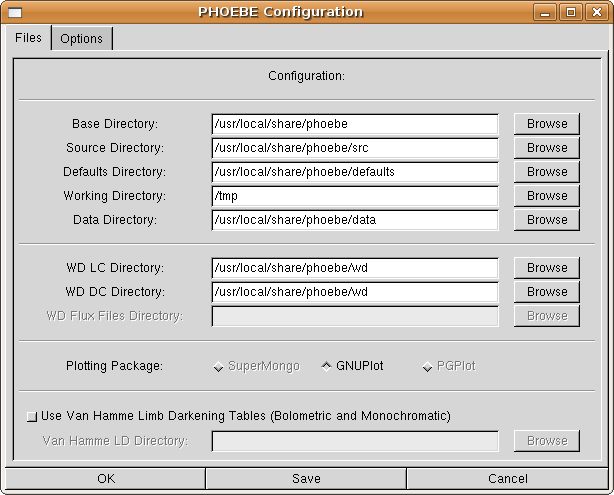Image resolution: width=614 pixels, height=495 pixels.
Task: Confirm configuration with OK
Action: [x=106, y=479]
